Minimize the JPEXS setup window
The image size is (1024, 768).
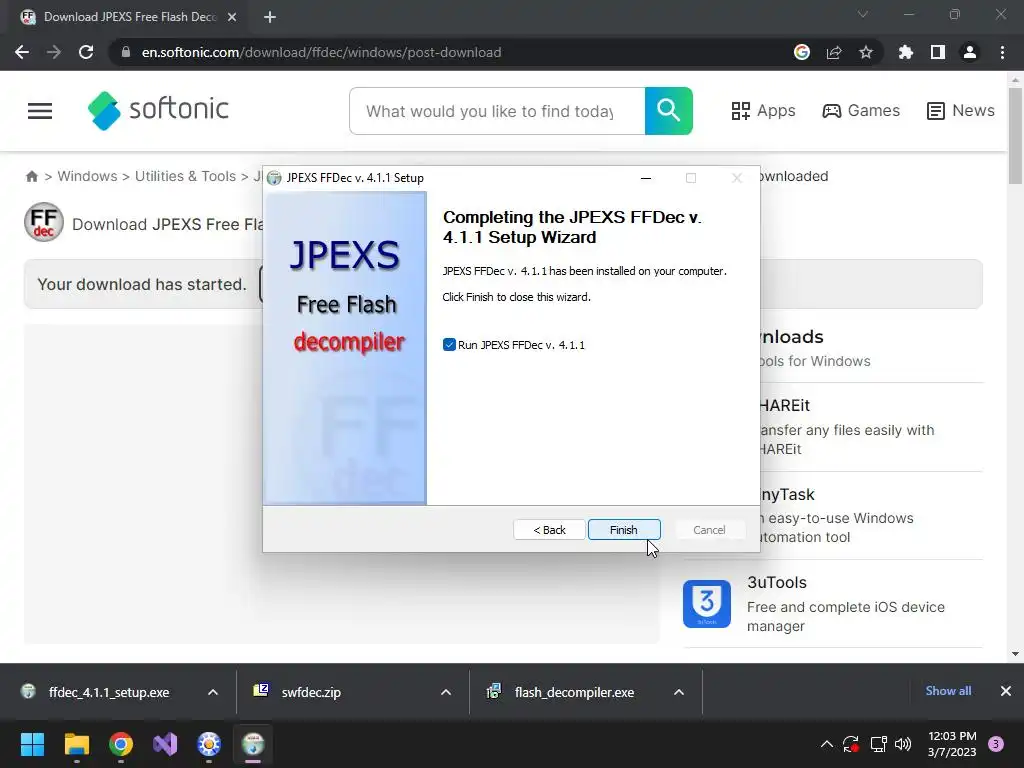pyautogui.click(x=646, y=178)
